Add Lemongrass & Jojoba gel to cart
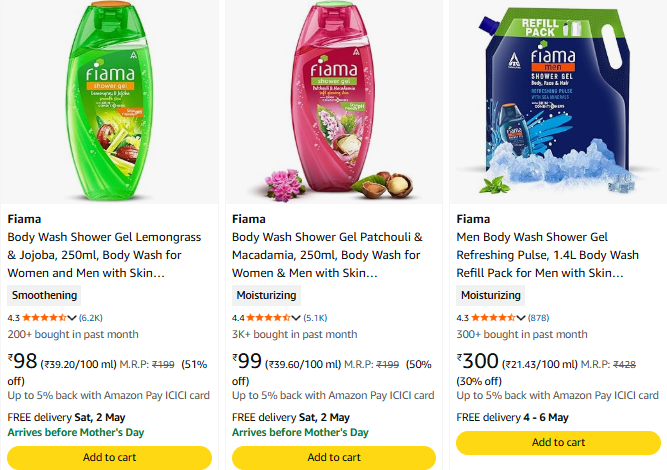Screen dimensions: 667x470 (110, 457)
